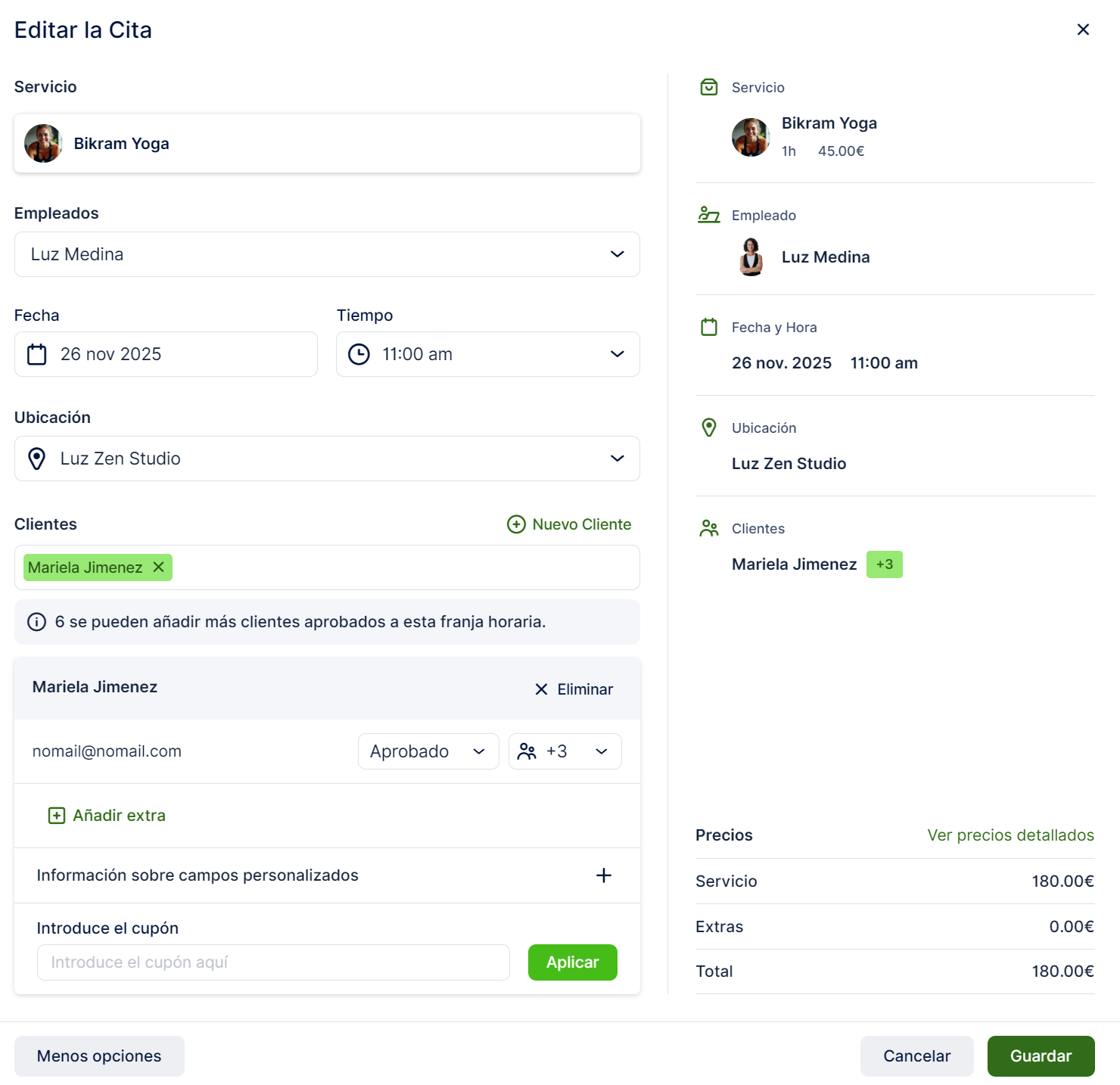Image resolution: width=1120 pixels, height=1085 pixels.
Task: Open the Tiempo dropdown at 11:00 am
Action: [488, 354]
